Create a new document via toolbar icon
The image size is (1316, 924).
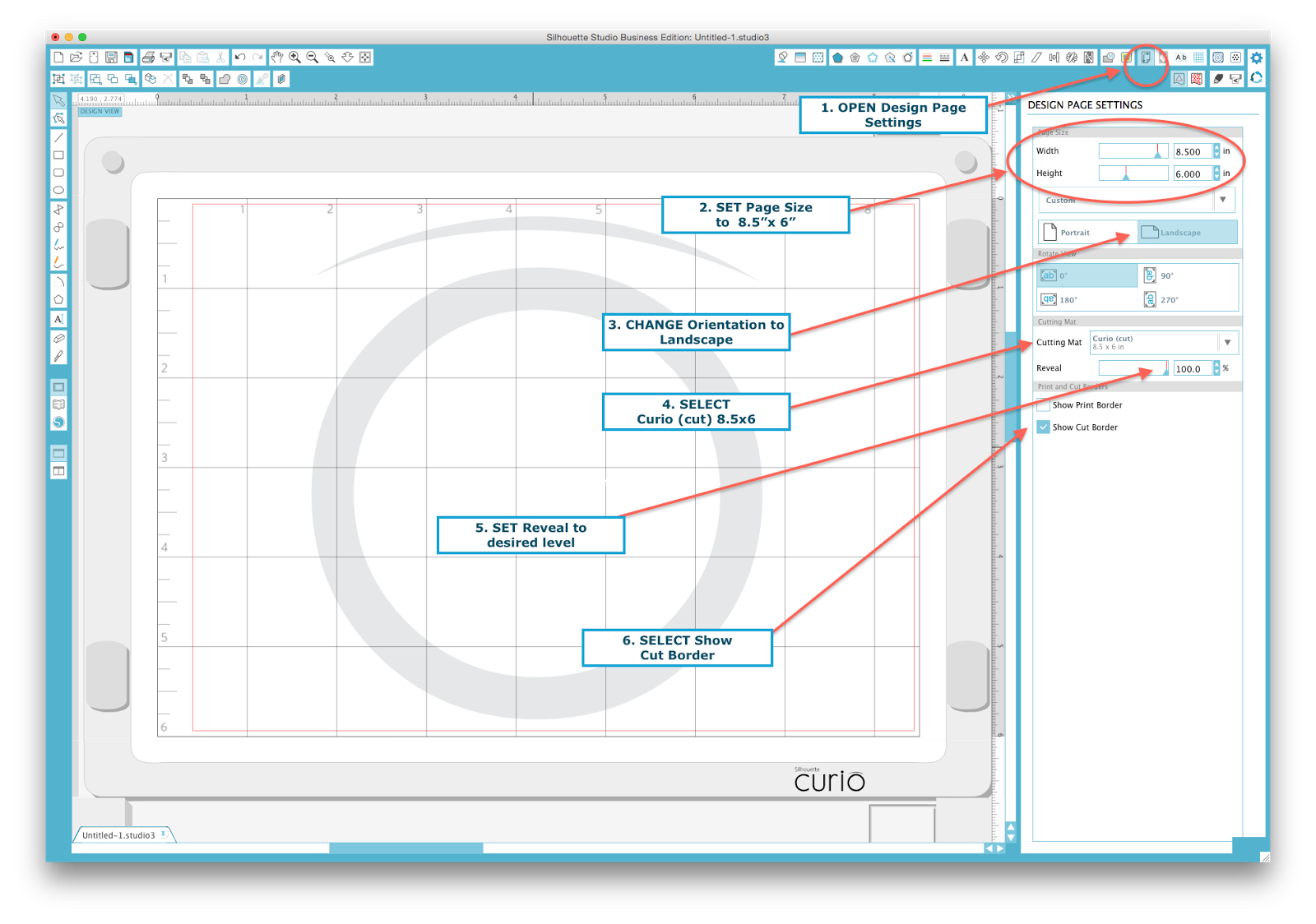click(x=58, y=58)
